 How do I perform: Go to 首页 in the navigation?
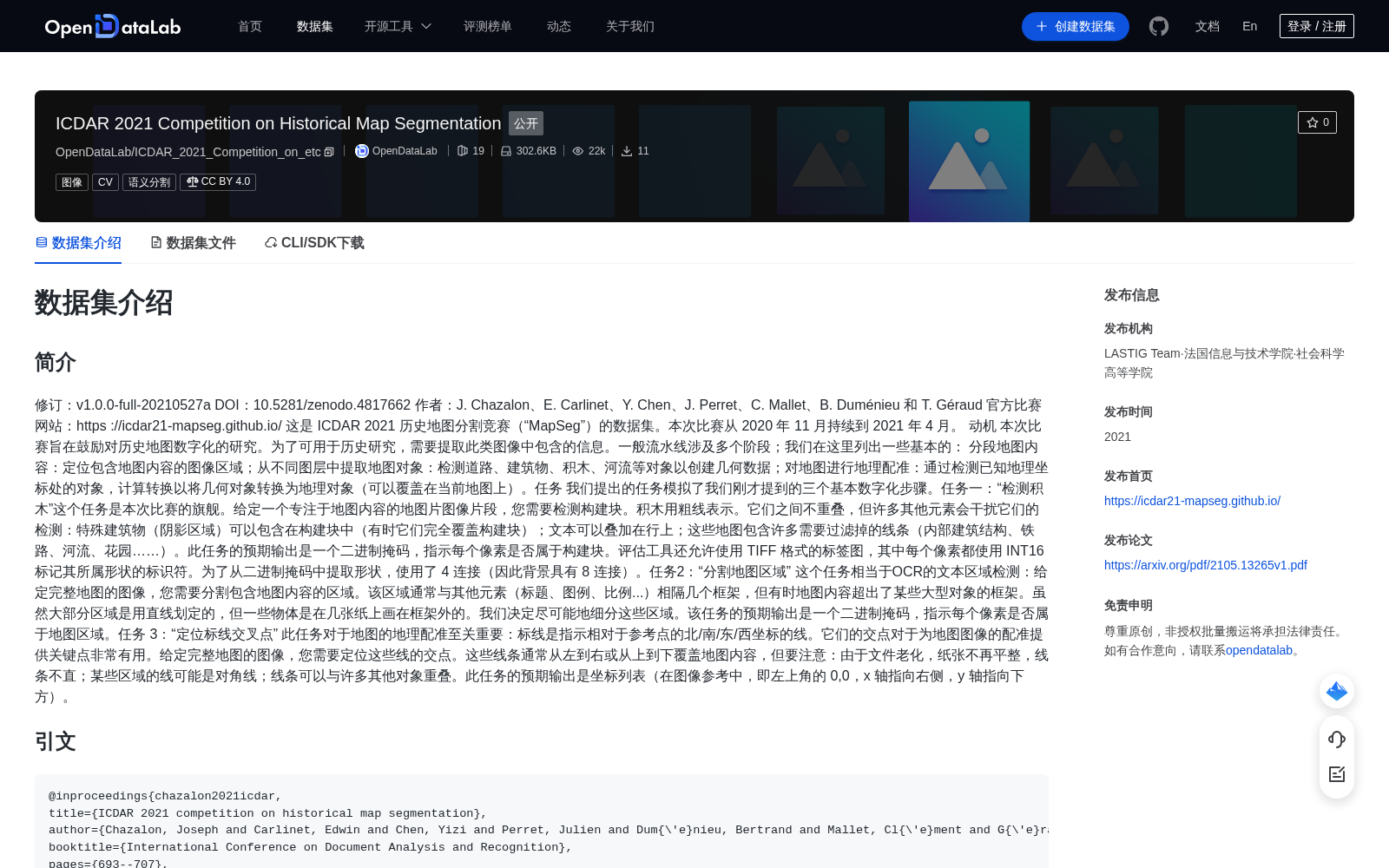[250, 26]
